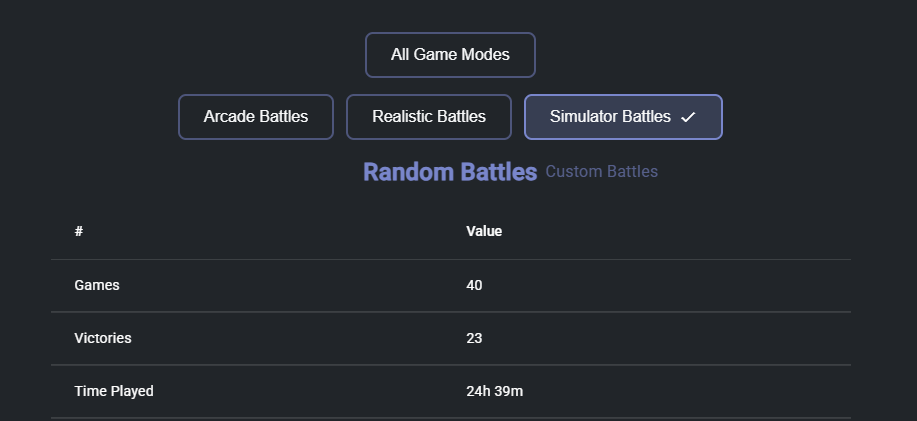Click the 24h 39m time value
Viewport: 917px width, 421px height.
(494, 391)
